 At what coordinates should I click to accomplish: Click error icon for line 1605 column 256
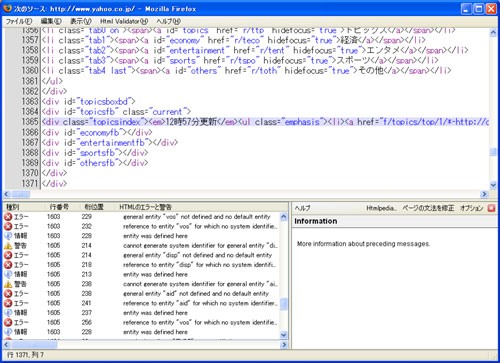(8, 322)
